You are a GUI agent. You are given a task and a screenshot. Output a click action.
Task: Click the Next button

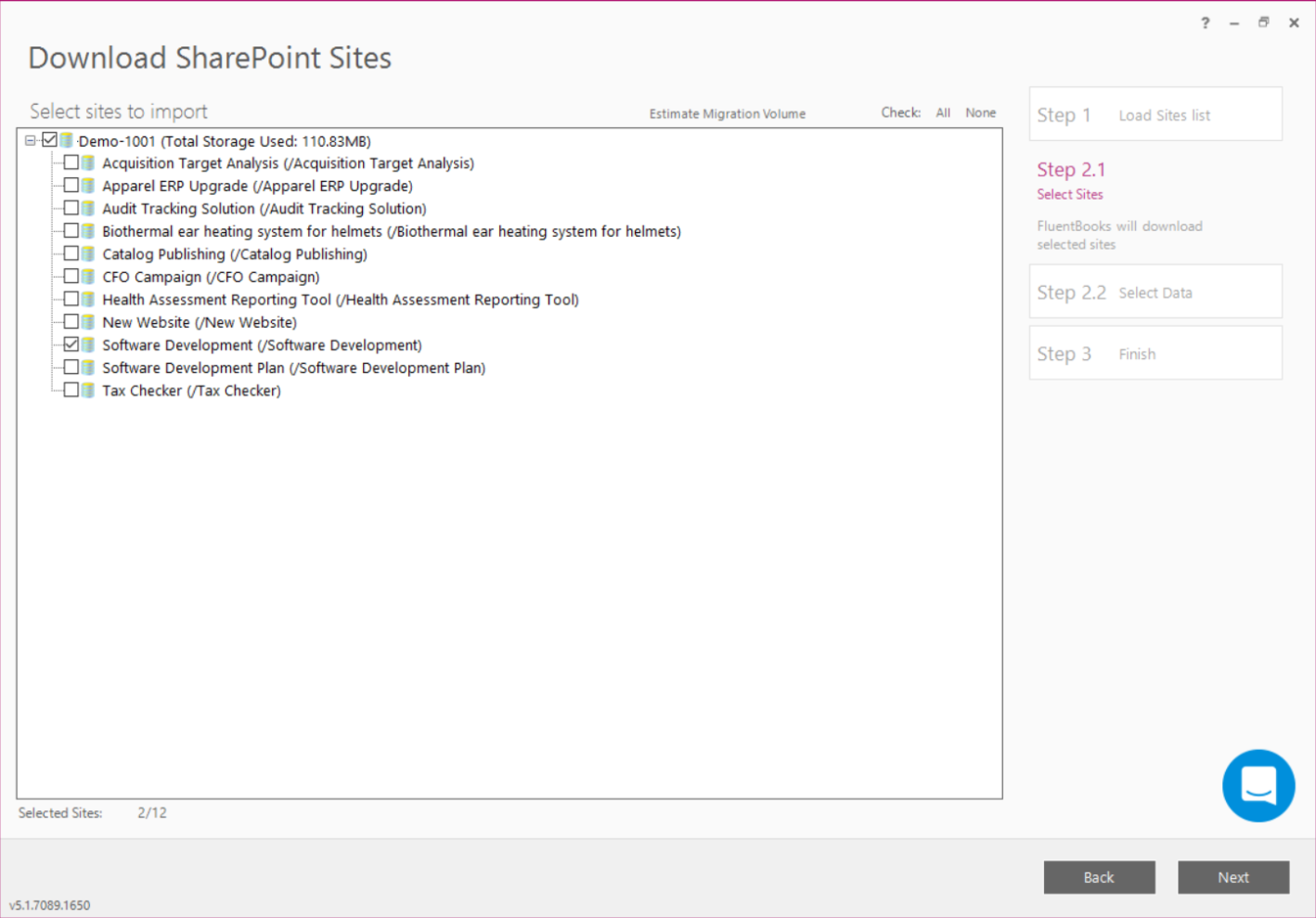[x=1233, y=877]
